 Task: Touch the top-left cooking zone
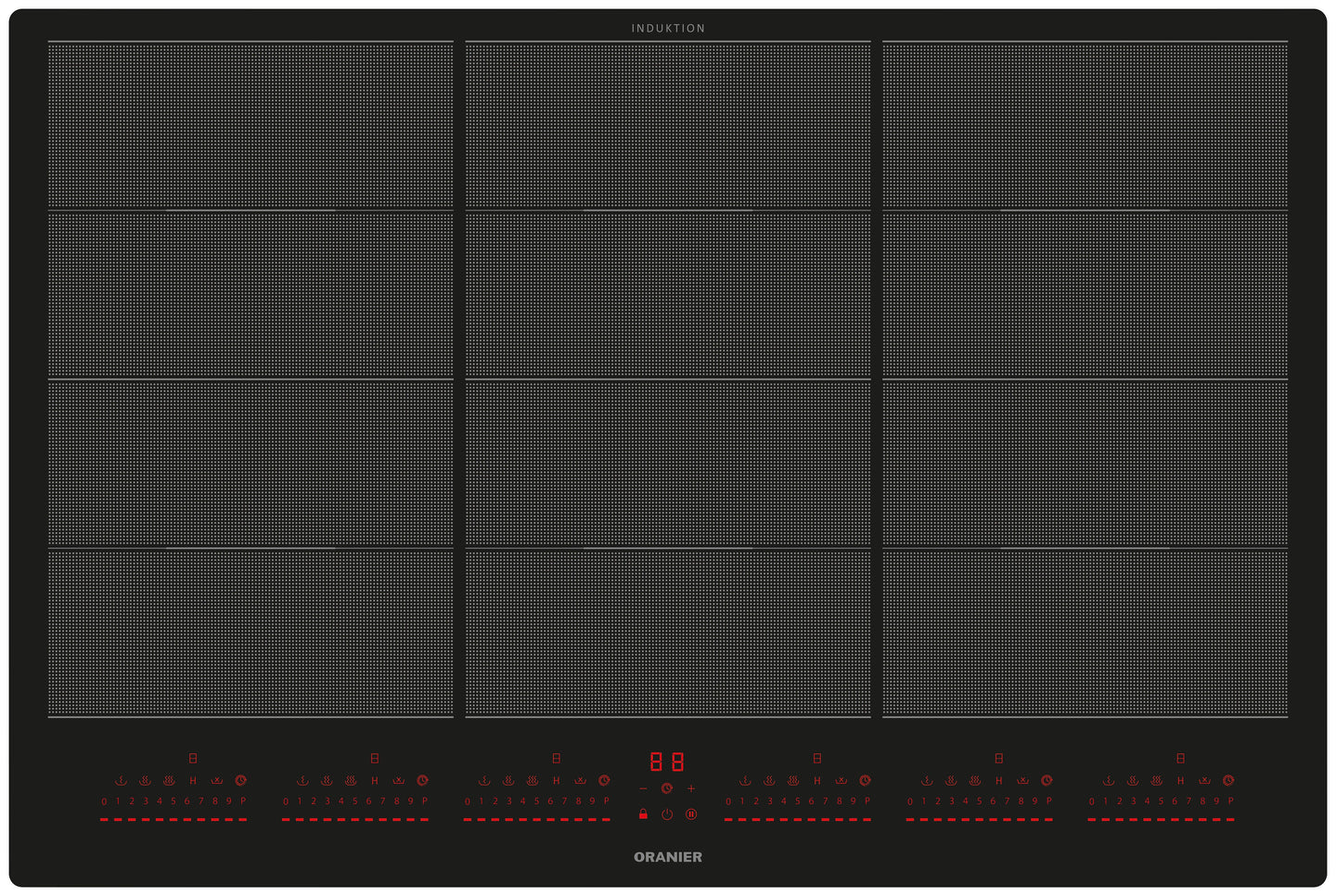point(250,125)
